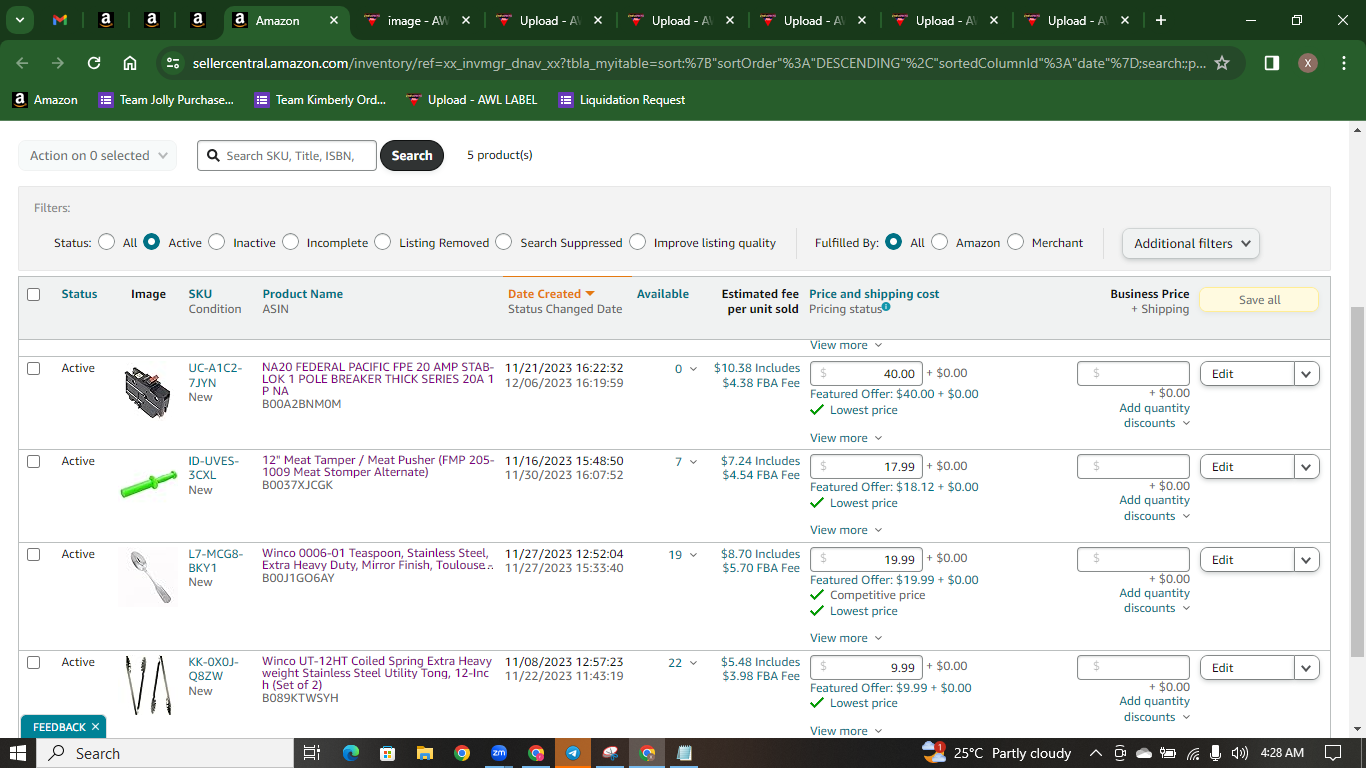The image size is (1366, 768).
Task: Open the browser profile avatar
Action: click(x=1307, y=63)
